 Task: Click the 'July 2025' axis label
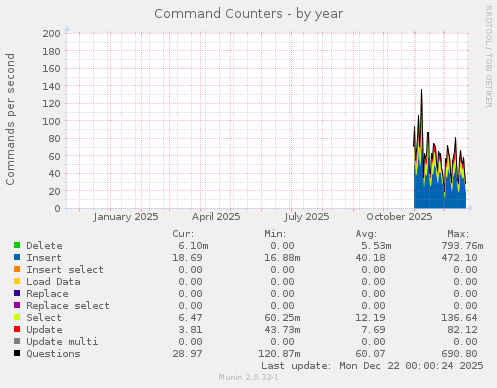tap(307, 217)
